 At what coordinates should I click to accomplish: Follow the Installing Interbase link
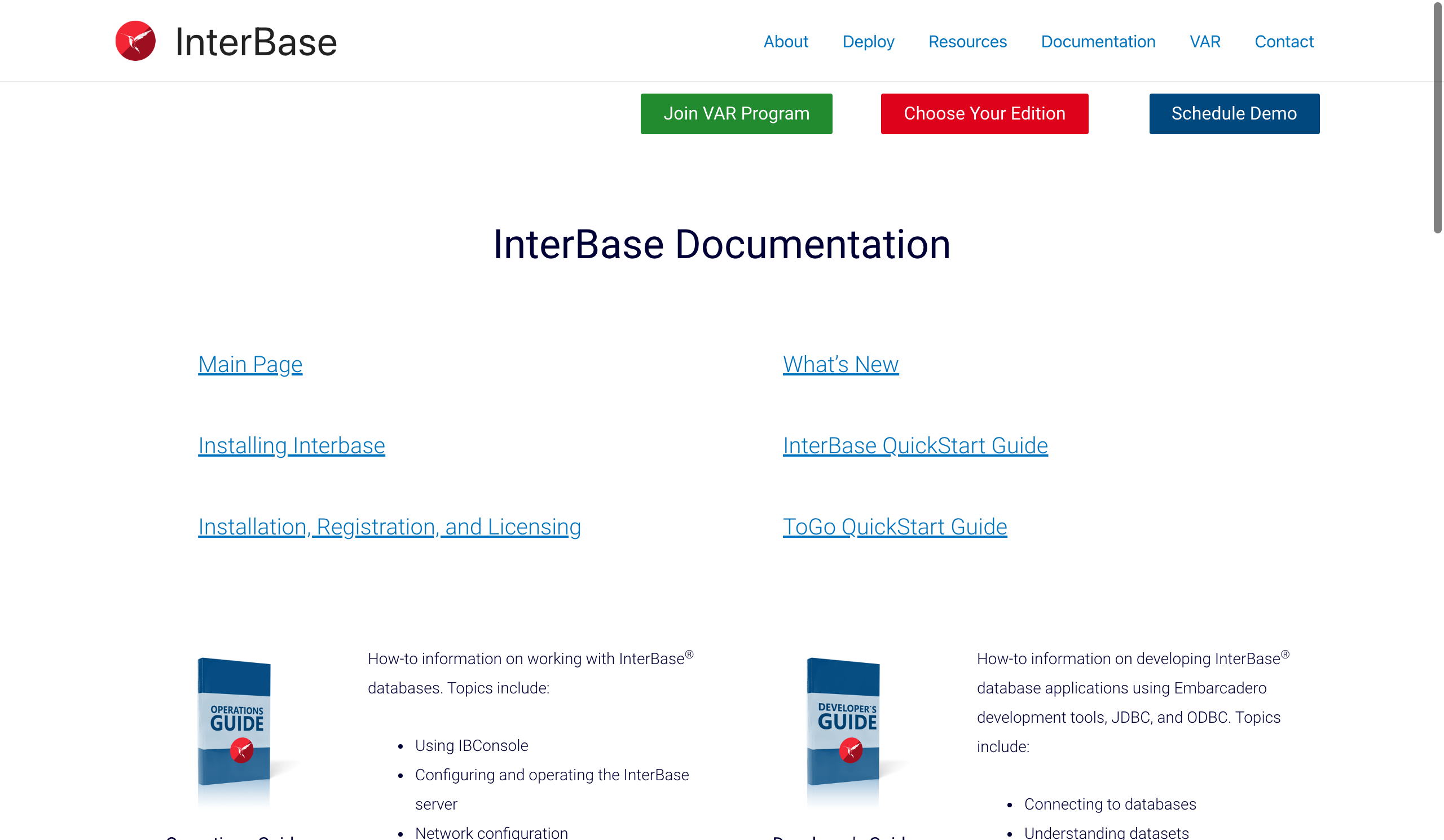click(x=291, y=445)
